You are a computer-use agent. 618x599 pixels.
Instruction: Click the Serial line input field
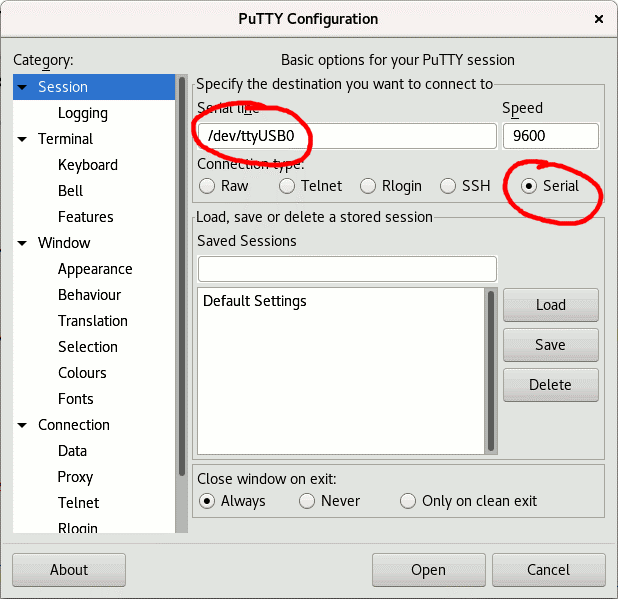(x=347, y=136)
